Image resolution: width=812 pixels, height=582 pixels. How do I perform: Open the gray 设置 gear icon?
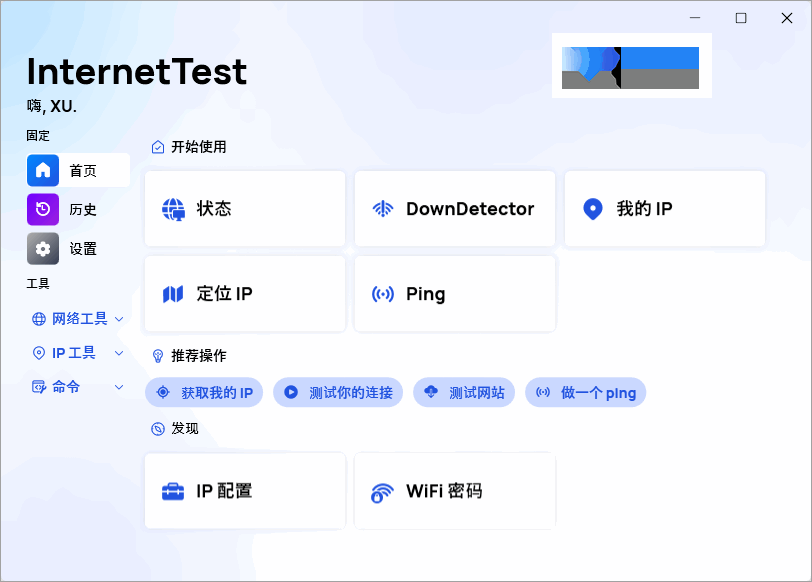[43, 249]
